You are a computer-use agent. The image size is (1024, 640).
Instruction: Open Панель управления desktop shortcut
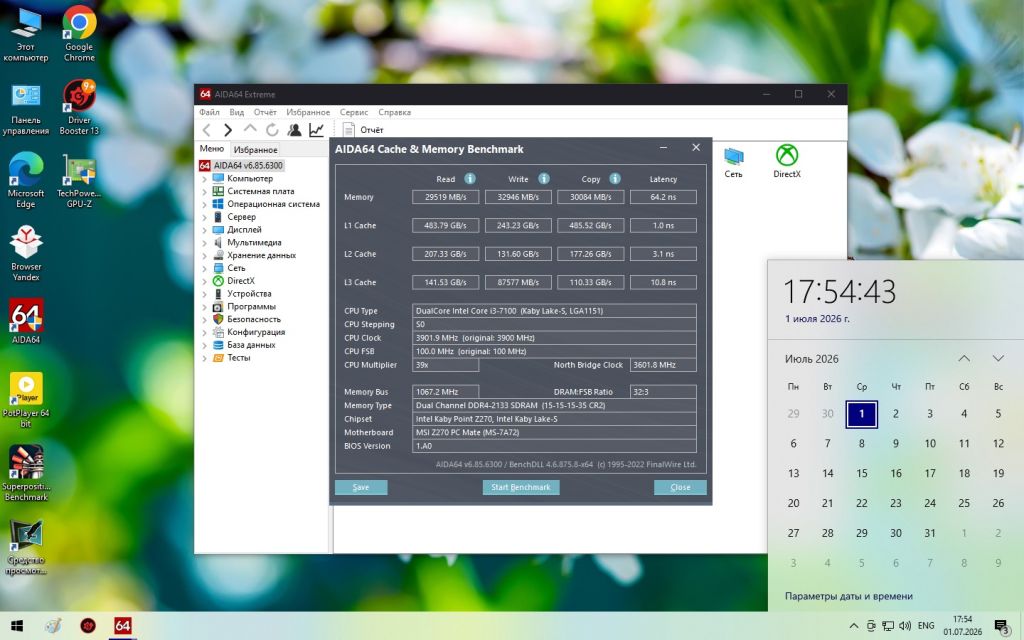coord(25,108)
